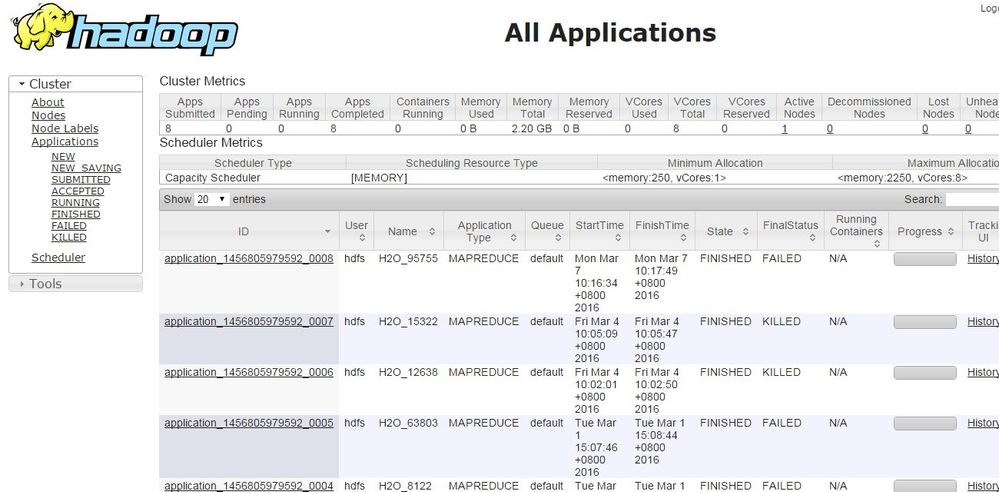Click the Hadoop elephant logo
The image size is (999, 492).
[x=124, y=29]
